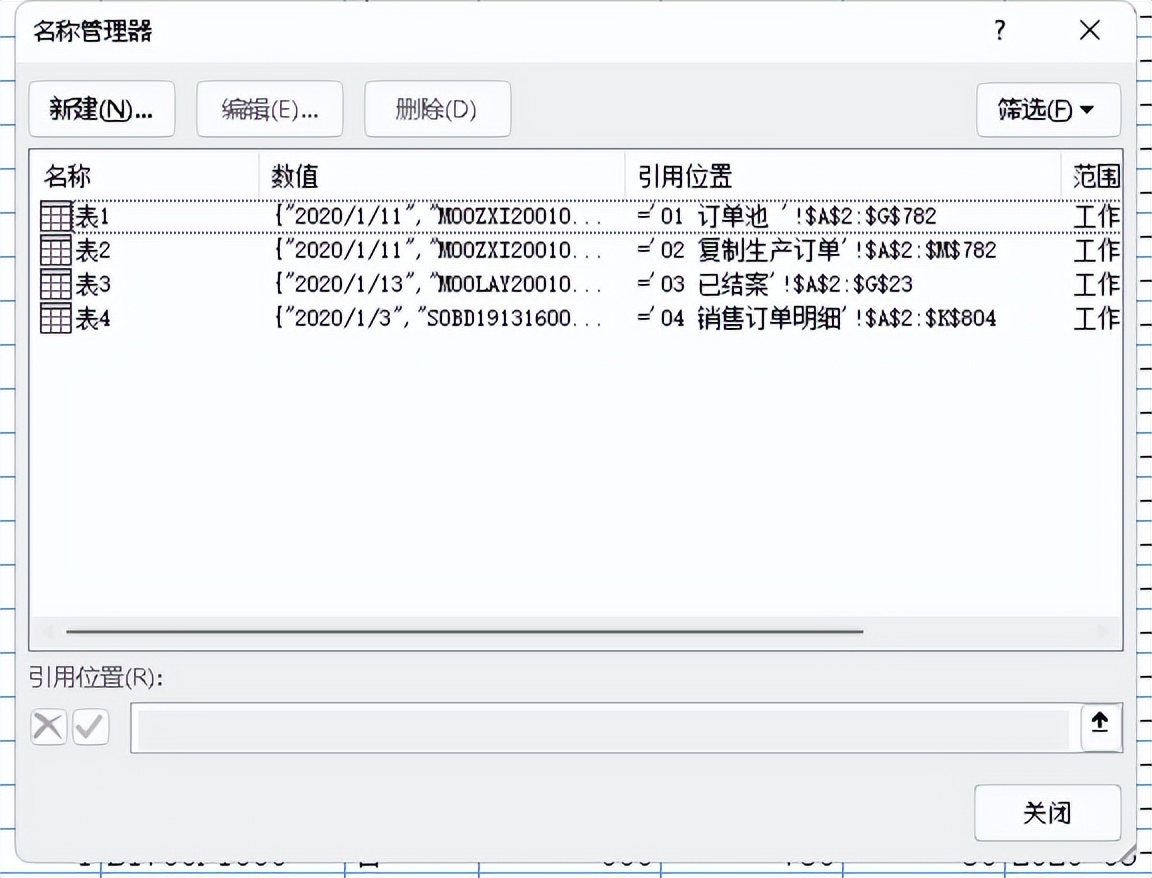Click the value cell starting "2020/1/13"
This screenshot has width=1152, height=878.
[x=439, y=284]
